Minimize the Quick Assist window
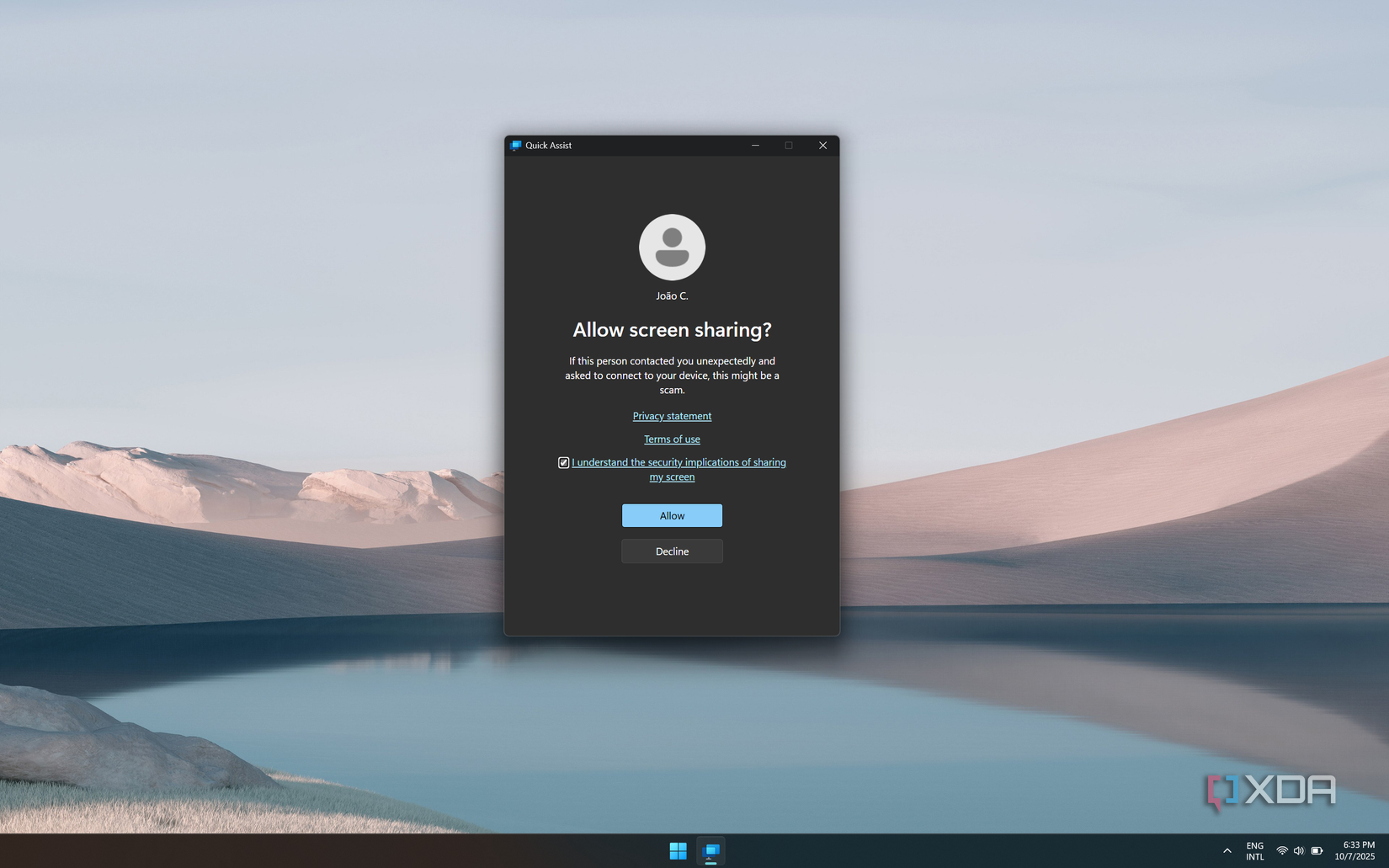1389x868 pixels. coord(755,145)
